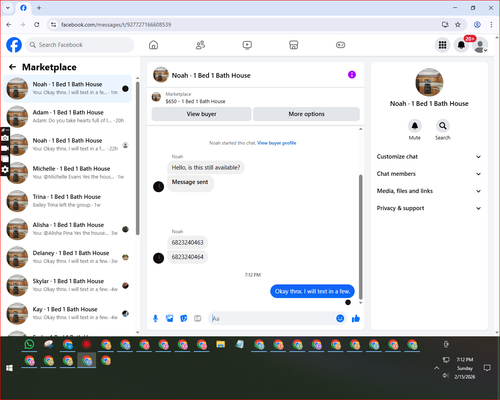Open Adam - 1 Bed 1 Bath House chat
The width and height of the screenshot is (500, 400).
click(67, 117)
